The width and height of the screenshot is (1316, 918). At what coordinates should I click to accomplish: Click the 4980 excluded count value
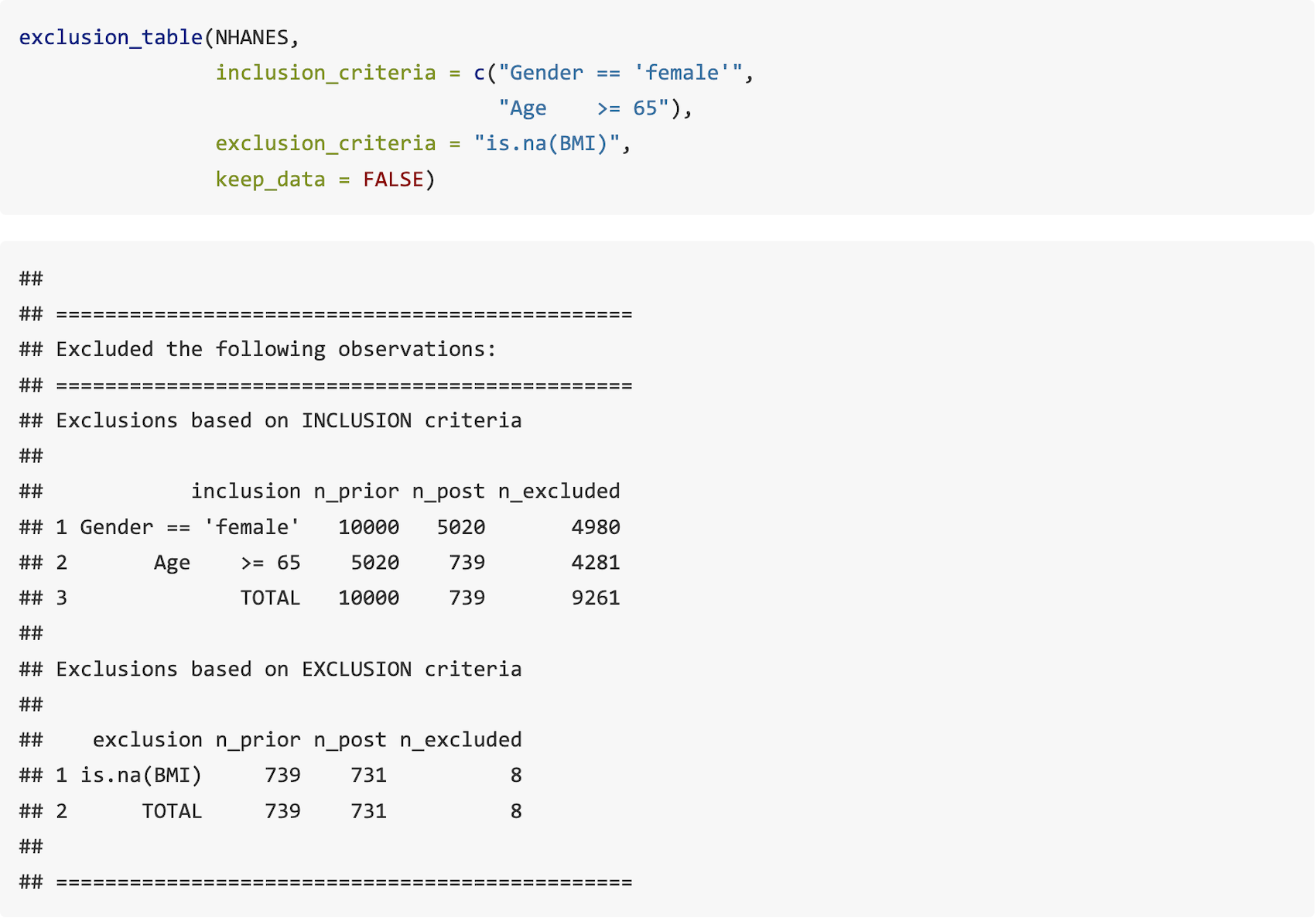(x=596, y=527)
